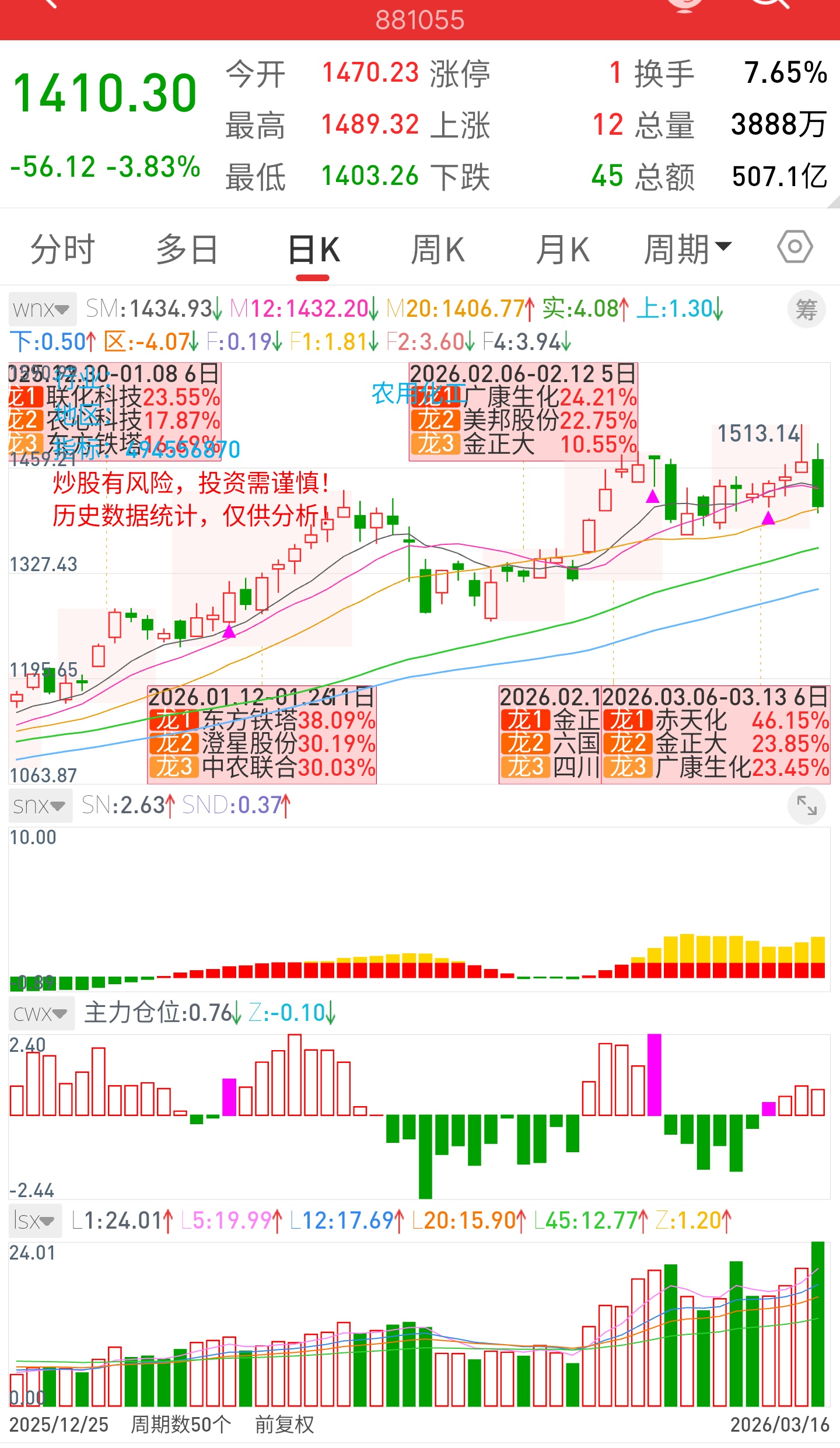Tap 今开 value 1470.23

click(x=370, y=73)
